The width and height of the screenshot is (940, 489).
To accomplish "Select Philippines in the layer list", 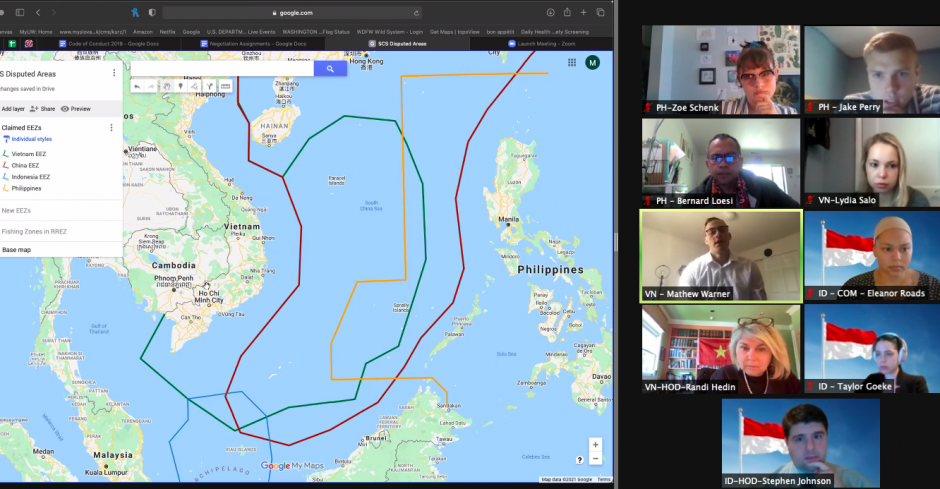I will point(26,188).
